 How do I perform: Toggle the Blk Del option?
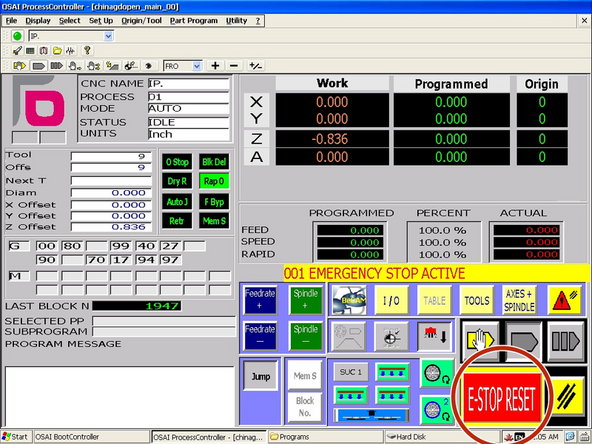214,162
